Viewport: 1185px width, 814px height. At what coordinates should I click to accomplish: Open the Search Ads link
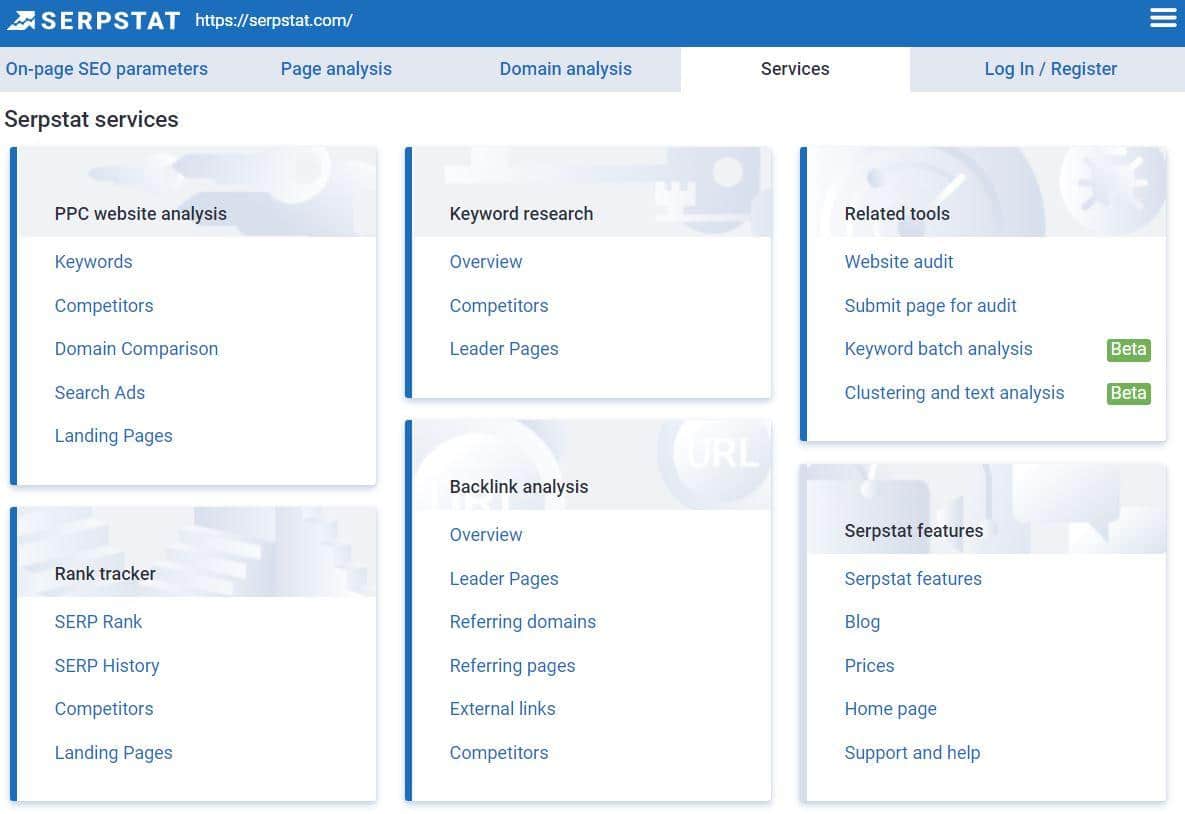100,392
